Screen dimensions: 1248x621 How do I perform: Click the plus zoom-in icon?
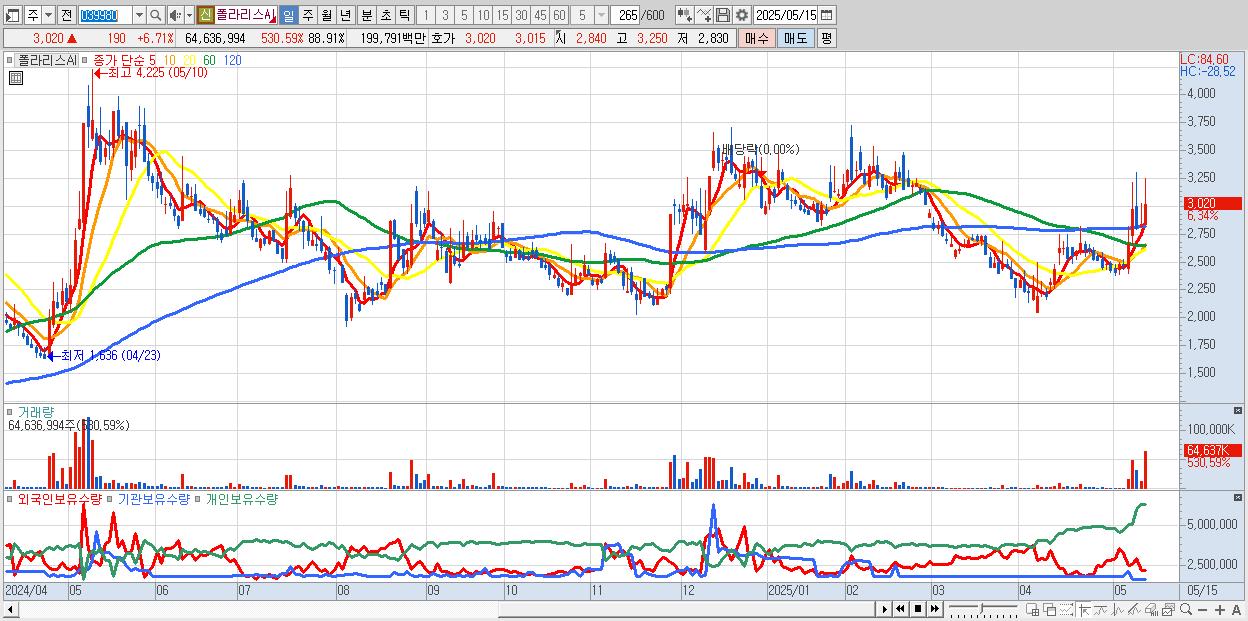click(x=1220, y=610)
